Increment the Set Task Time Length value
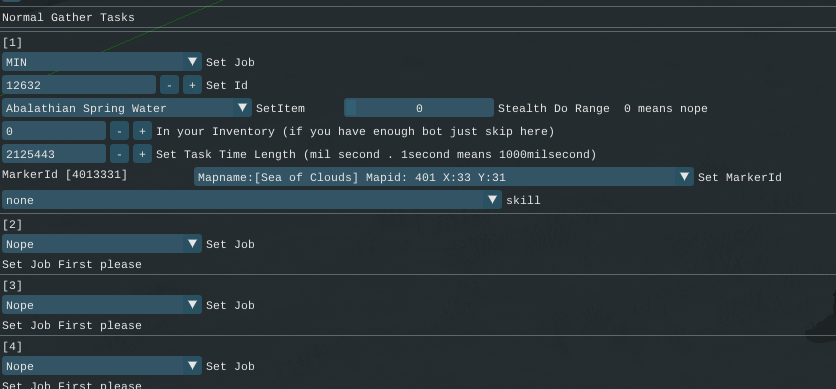Viewport: 836px width, 389px height. click(x=142, y=154)
